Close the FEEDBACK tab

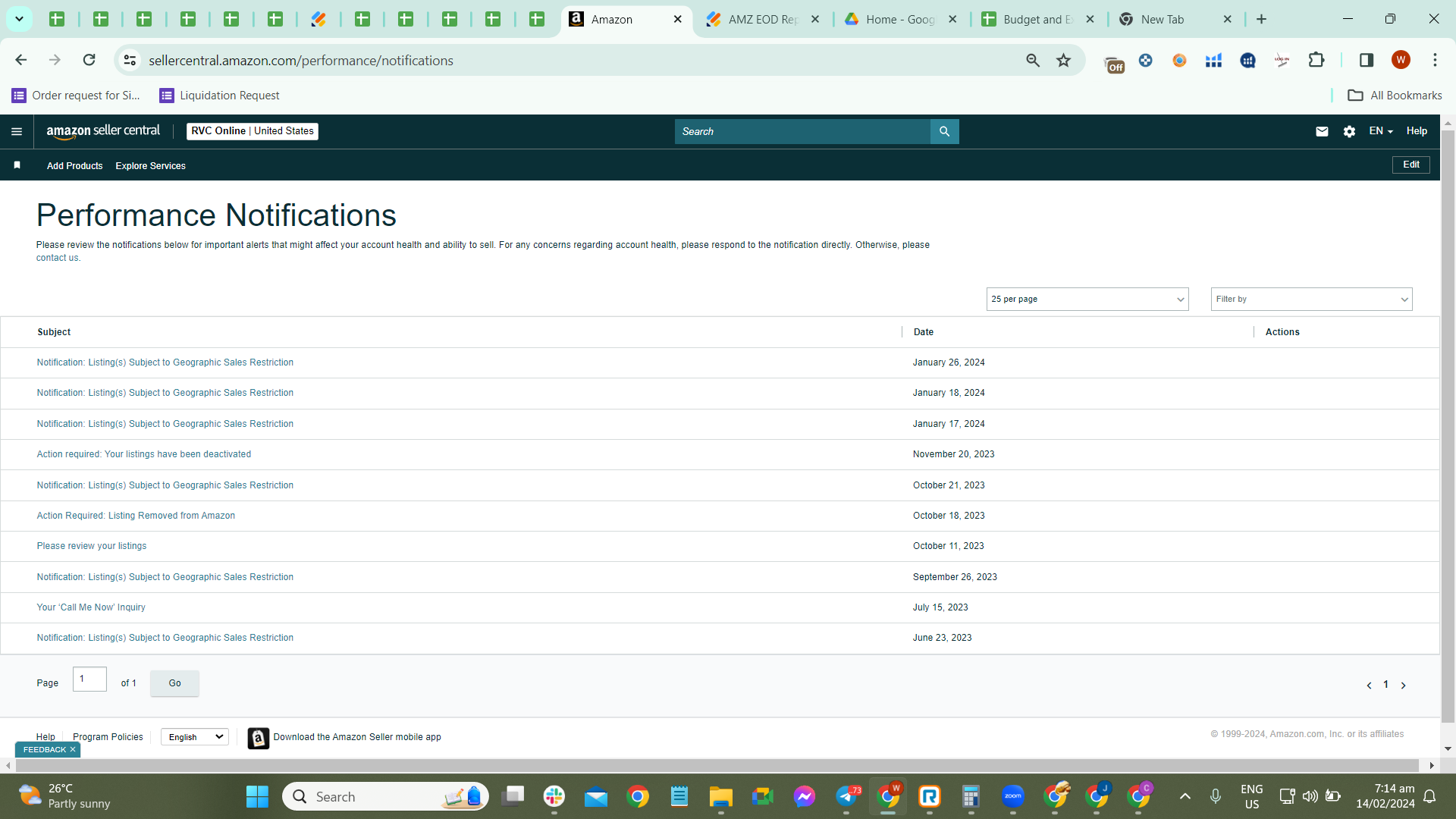pyautogui.click(x=73, y=750)
